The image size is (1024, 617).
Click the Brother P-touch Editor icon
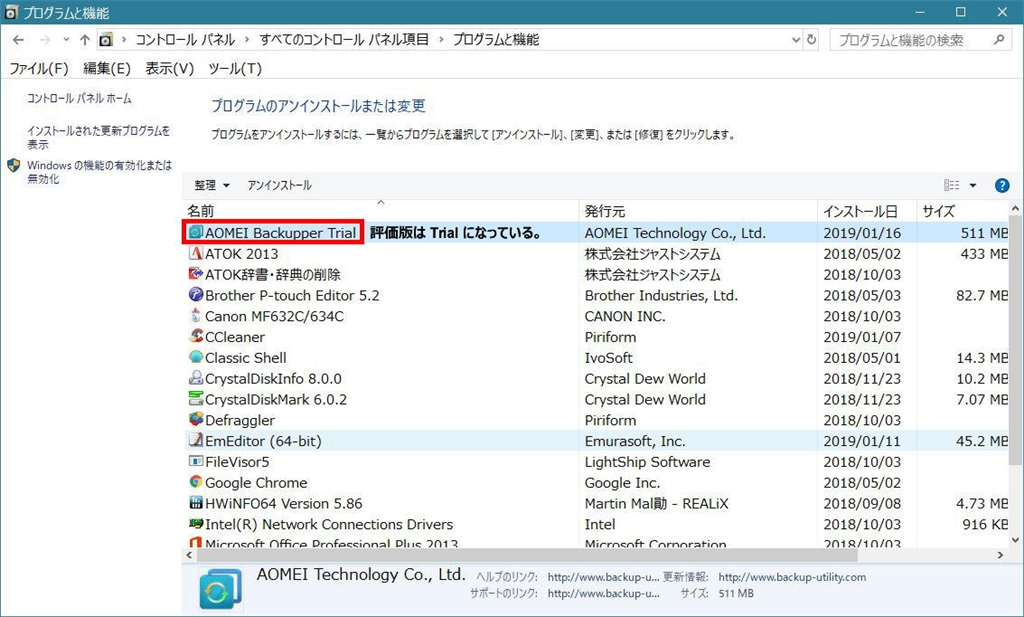195,295
